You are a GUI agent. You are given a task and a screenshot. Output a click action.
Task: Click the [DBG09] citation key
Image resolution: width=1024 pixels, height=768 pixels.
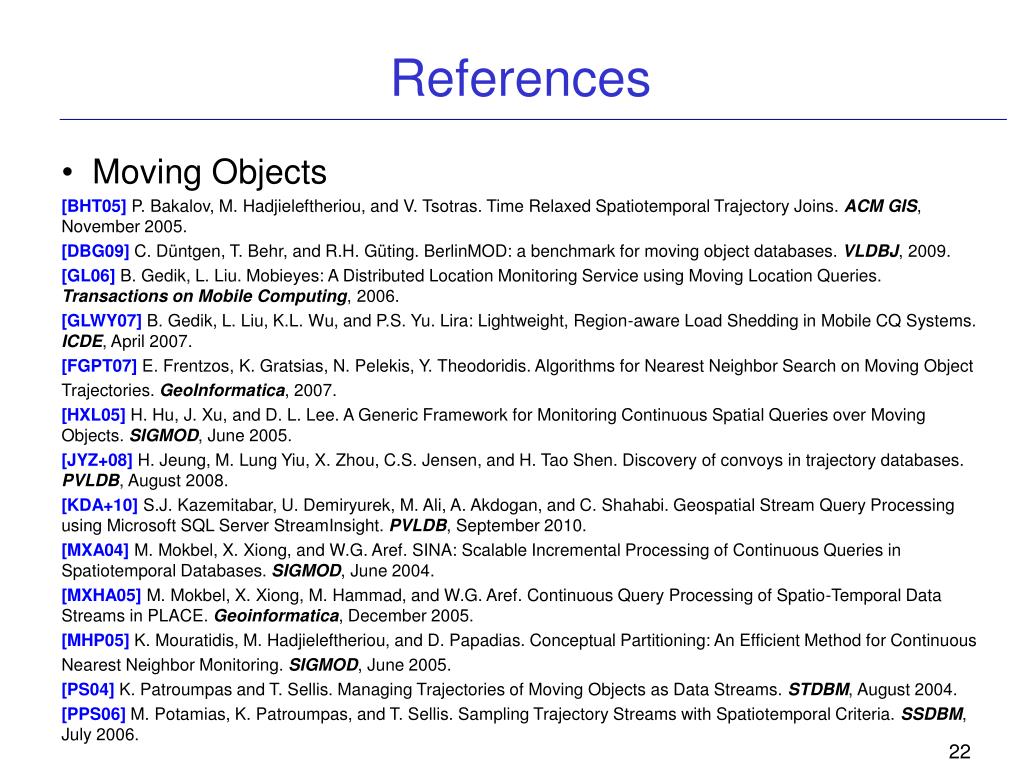coord(95,251)
